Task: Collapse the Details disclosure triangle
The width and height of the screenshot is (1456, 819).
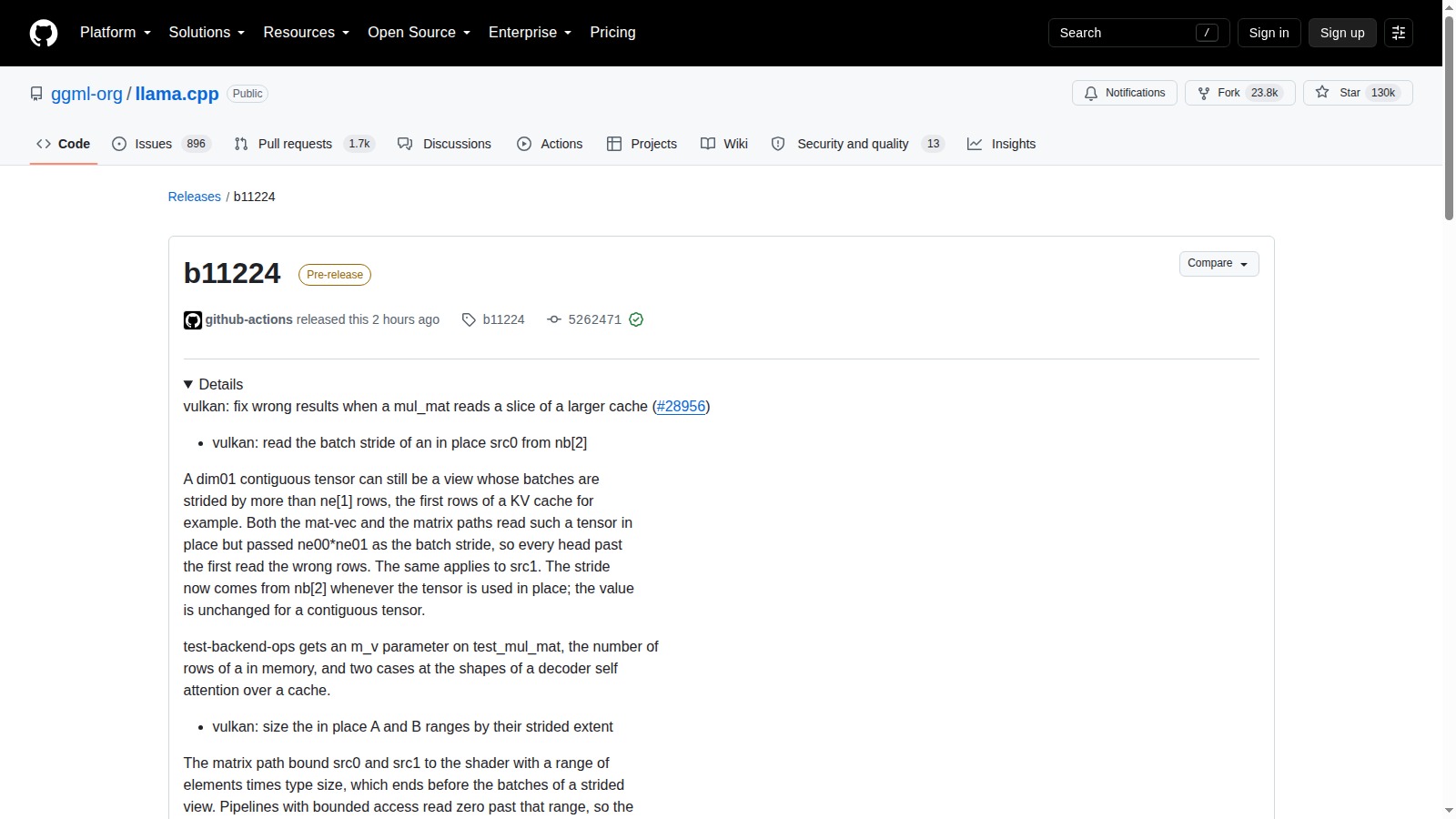Action: tap(188, 384)
